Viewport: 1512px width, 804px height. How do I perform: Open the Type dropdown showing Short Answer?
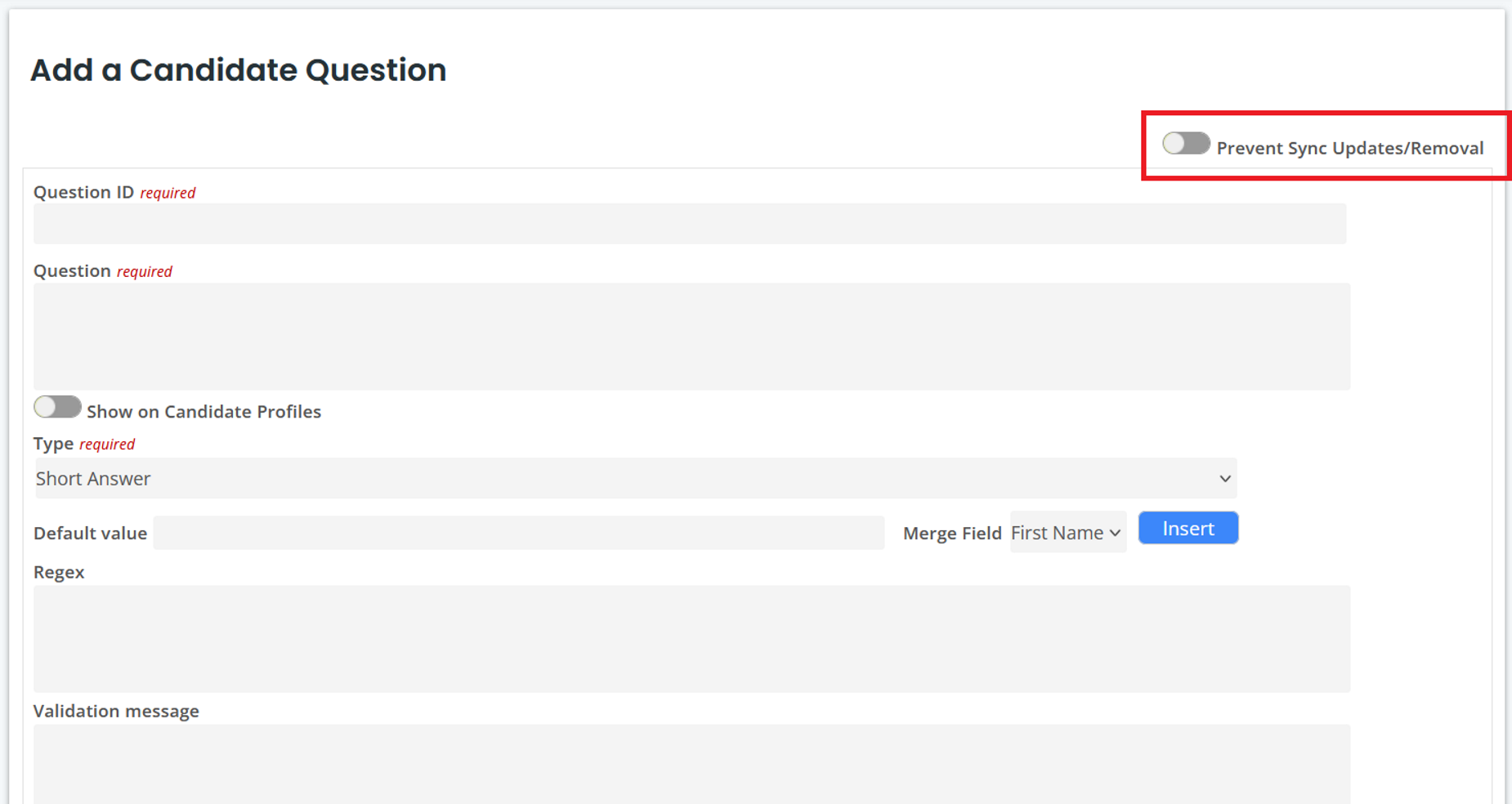click(634, 479)
